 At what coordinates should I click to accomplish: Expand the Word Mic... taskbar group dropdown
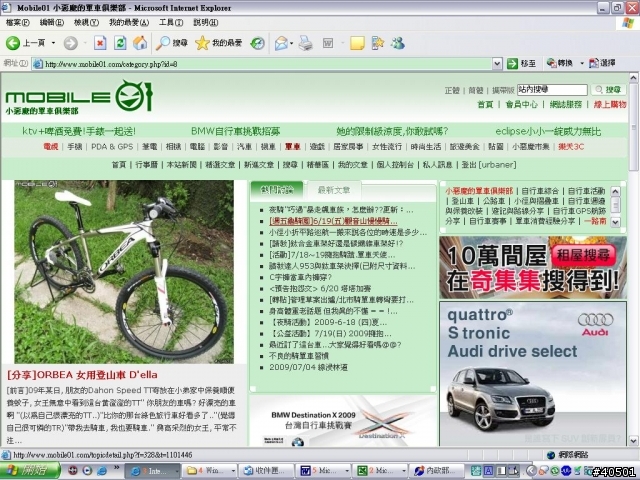(x=347, y=471)
